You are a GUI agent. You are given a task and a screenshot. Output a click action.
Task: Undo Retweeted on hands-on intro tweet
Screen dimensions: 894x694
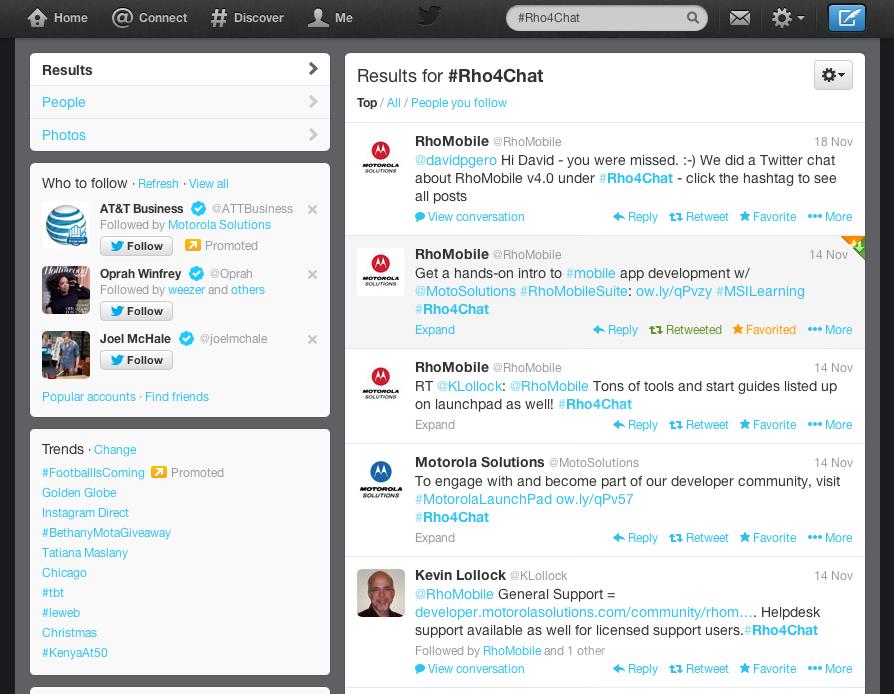[685, 330]
